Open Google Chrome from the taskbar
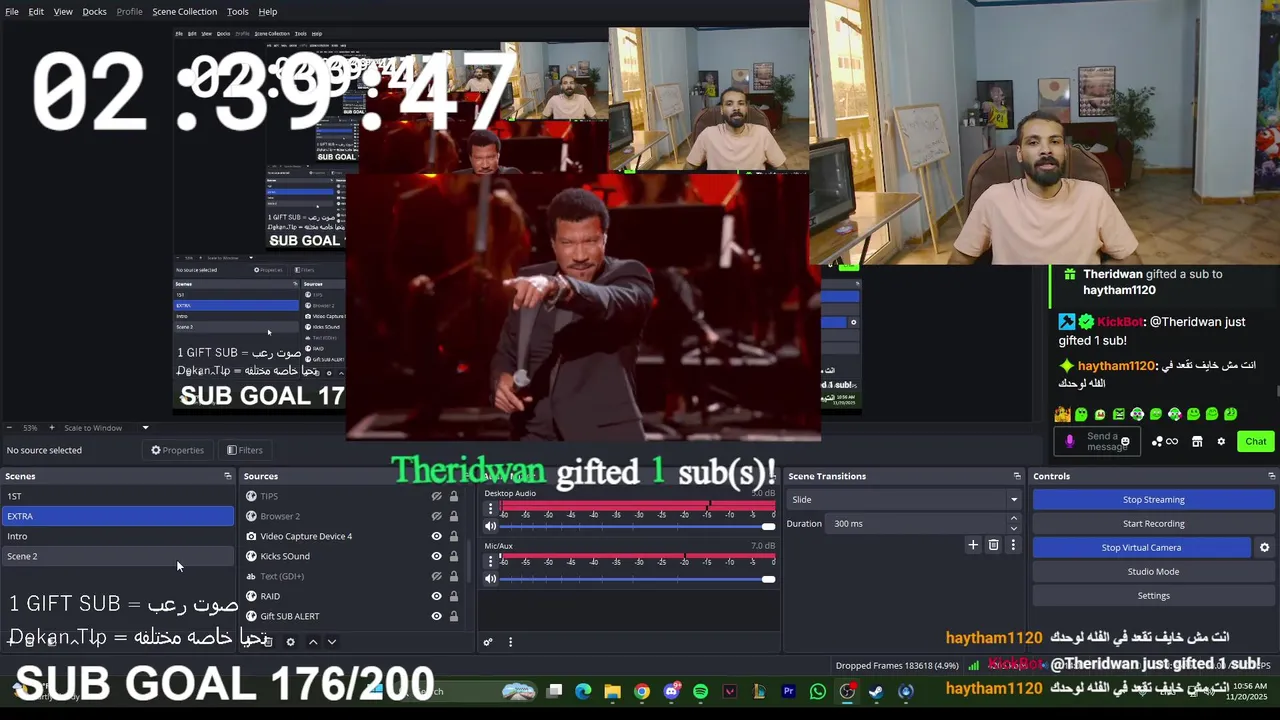1280x720 pixels. pos(642,691)
